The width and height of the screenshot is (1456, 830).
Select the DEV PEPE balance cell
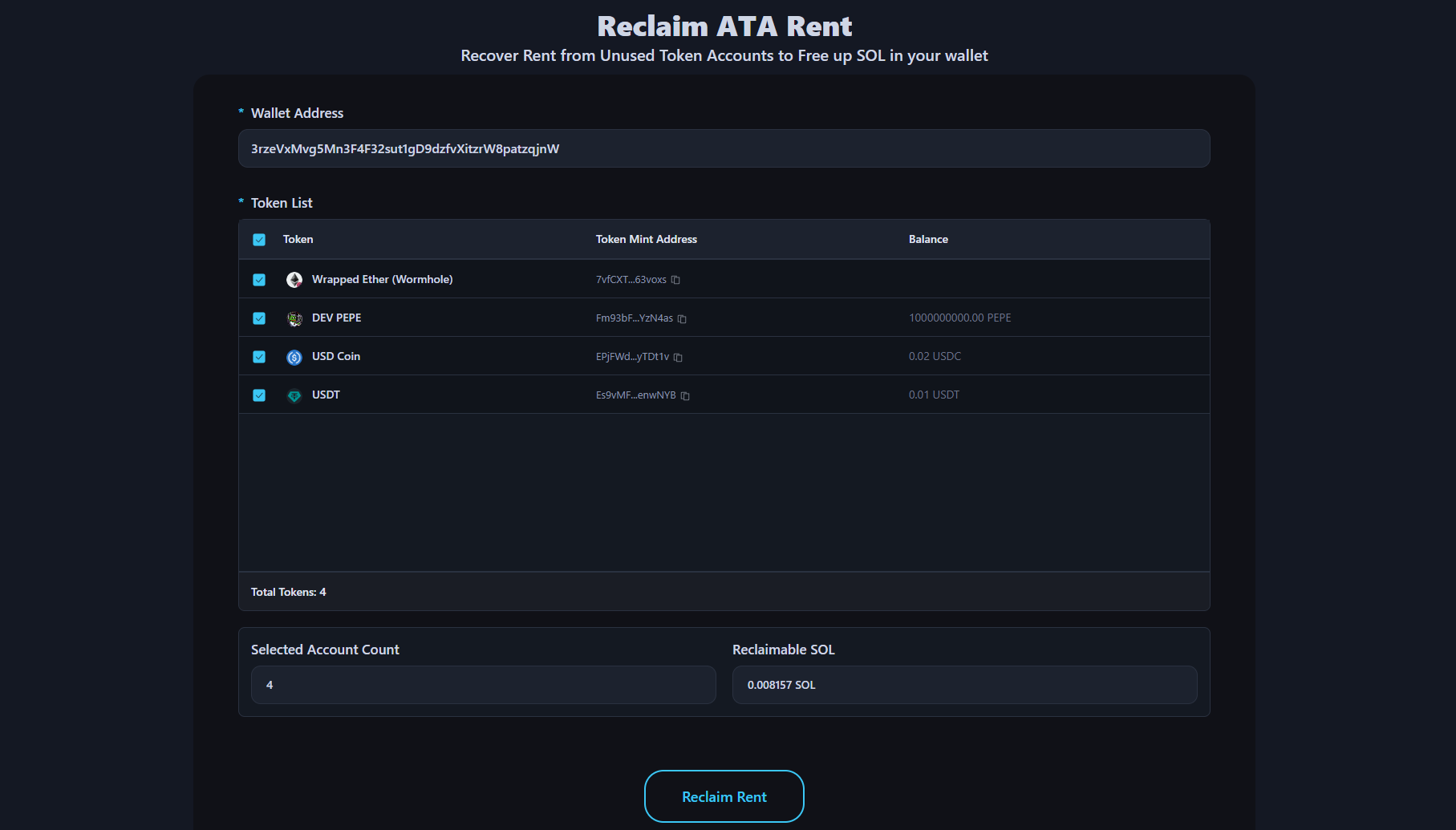[959, 318]
